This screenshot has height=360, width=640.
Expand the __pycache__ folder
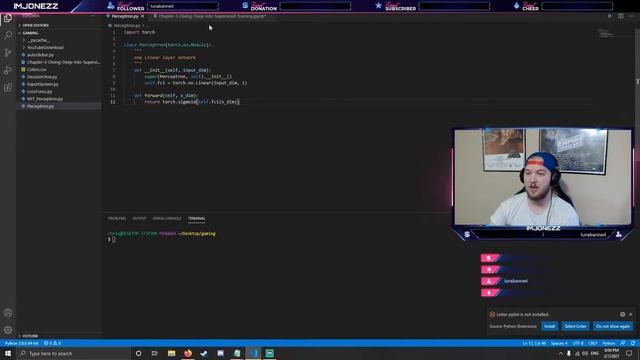(59, 40)
